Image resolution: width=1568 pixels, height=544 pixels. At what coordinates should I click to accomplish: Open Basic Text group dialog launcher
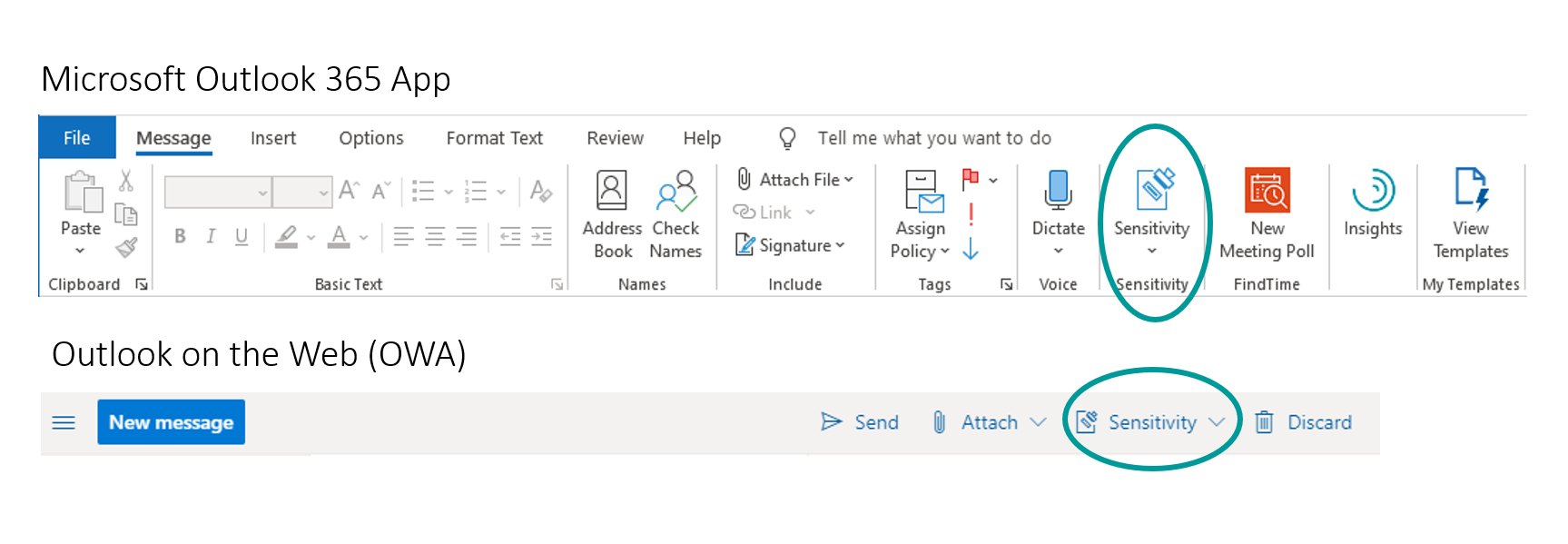pos(557,284)
